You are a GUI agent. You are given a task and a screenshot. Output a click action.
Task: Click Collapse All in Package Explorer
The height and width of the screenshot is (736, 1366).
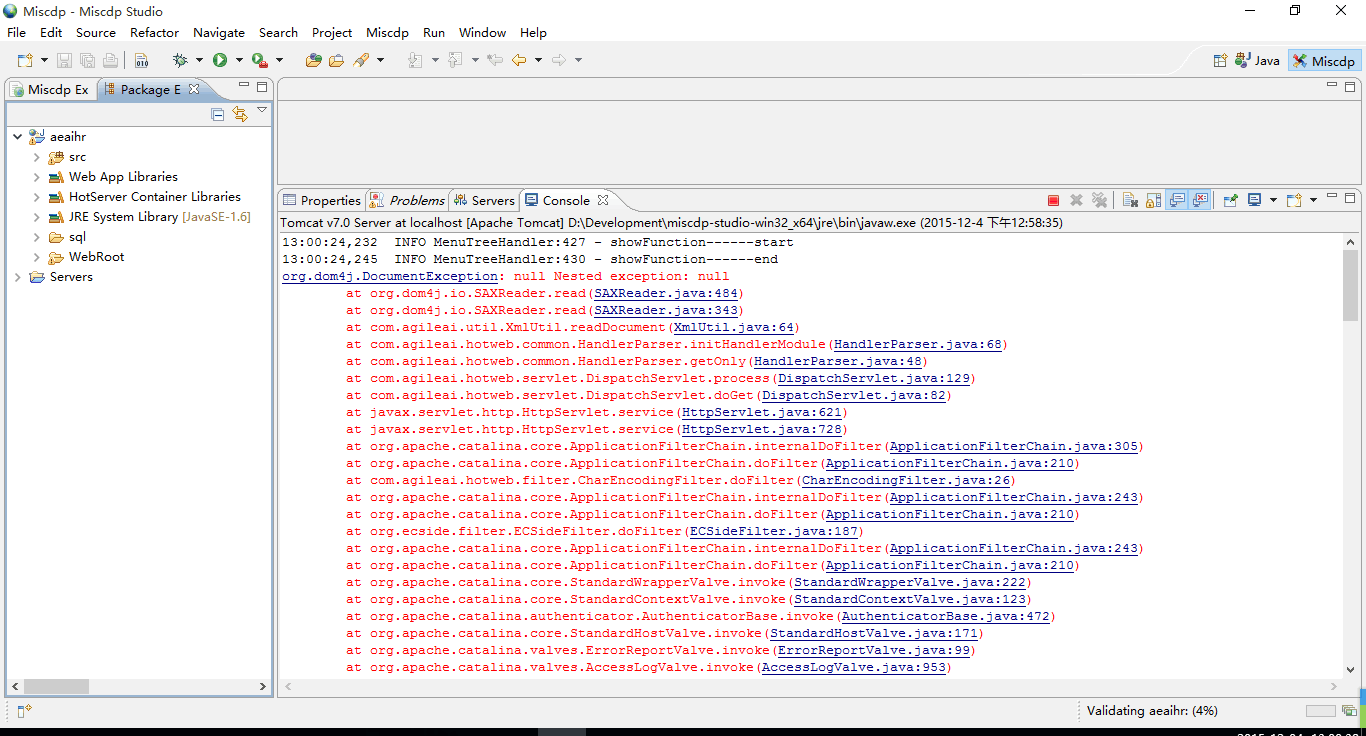(x=218, y=114)
